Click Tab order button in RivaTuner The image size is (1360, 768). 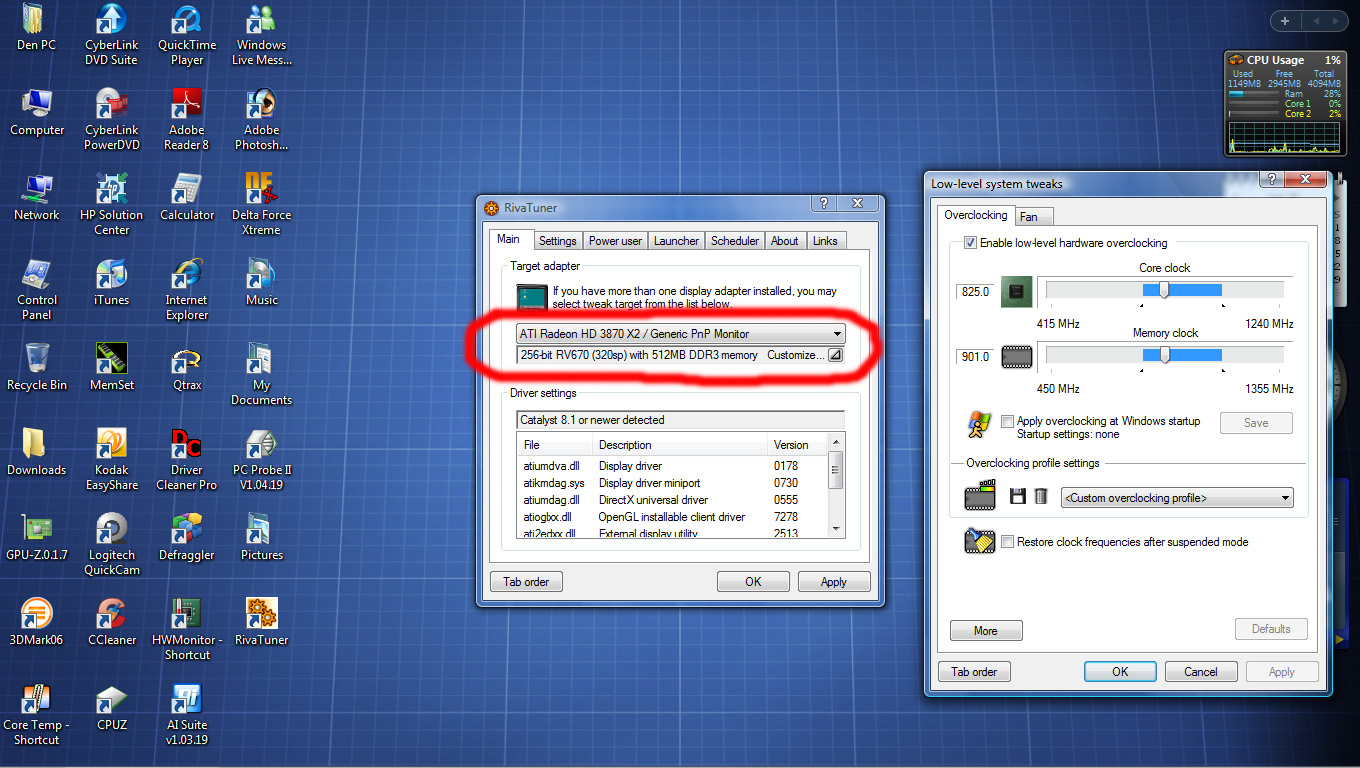click(526, 581)
